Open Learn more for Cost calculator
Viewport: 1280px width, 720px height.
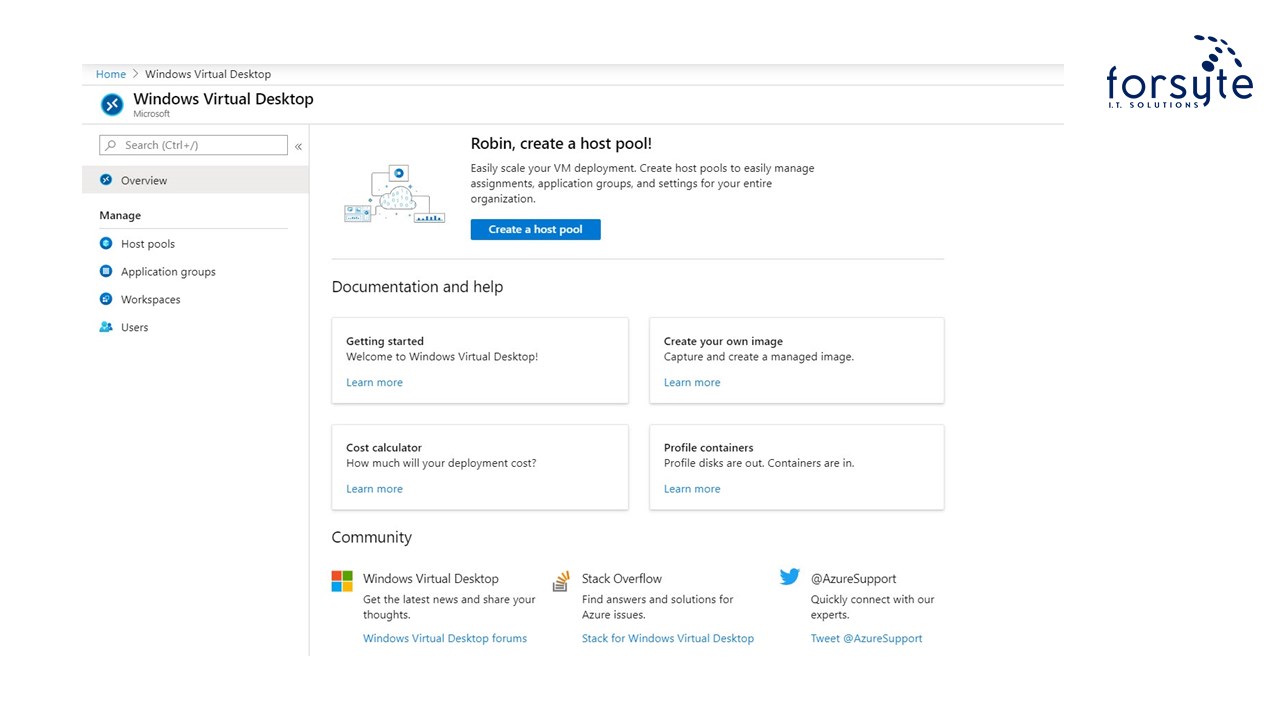coord(374,488)
